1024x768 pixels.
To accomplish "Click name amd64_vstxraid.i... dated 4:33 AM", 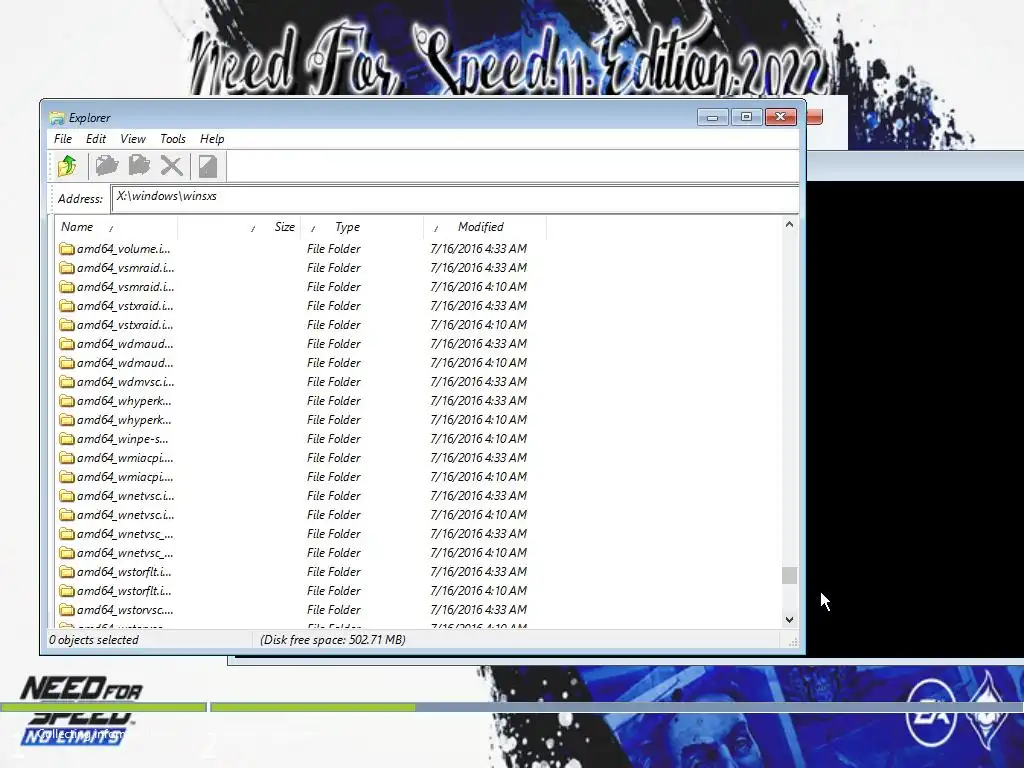I will (x=125, y=306).
